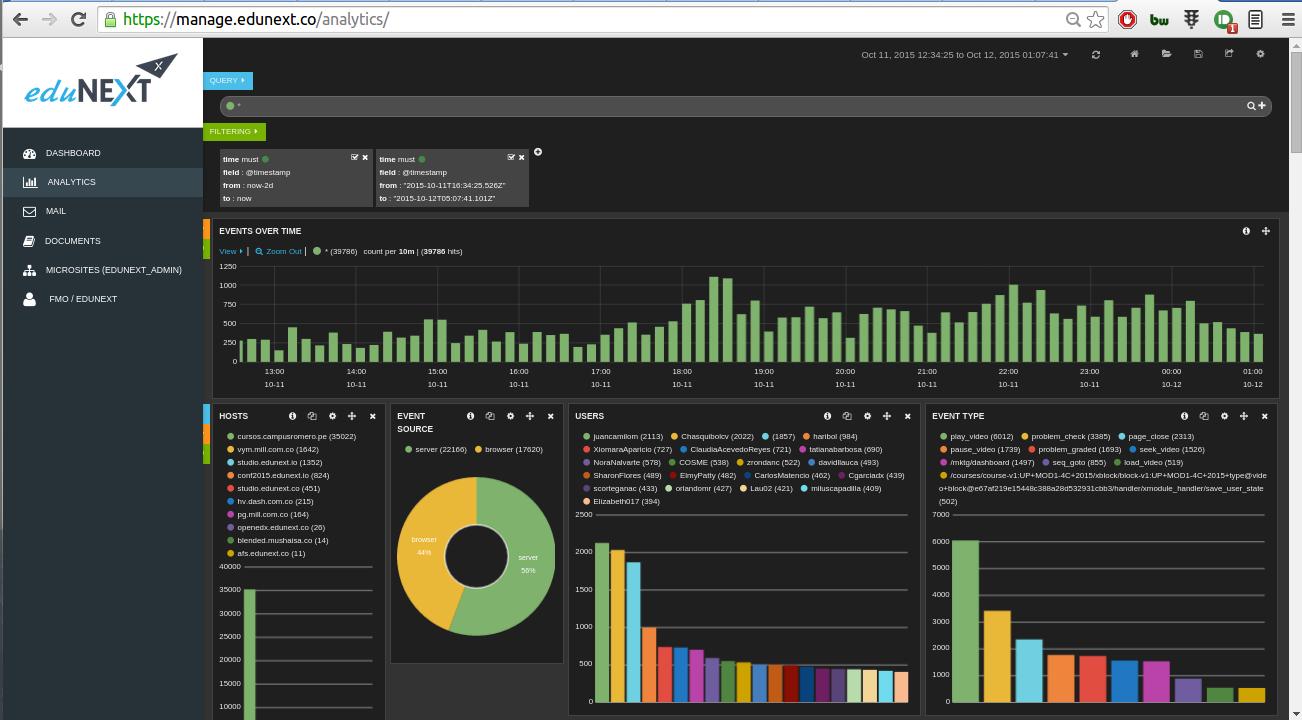Show info for Events Over Time panel

point(1246,231)
